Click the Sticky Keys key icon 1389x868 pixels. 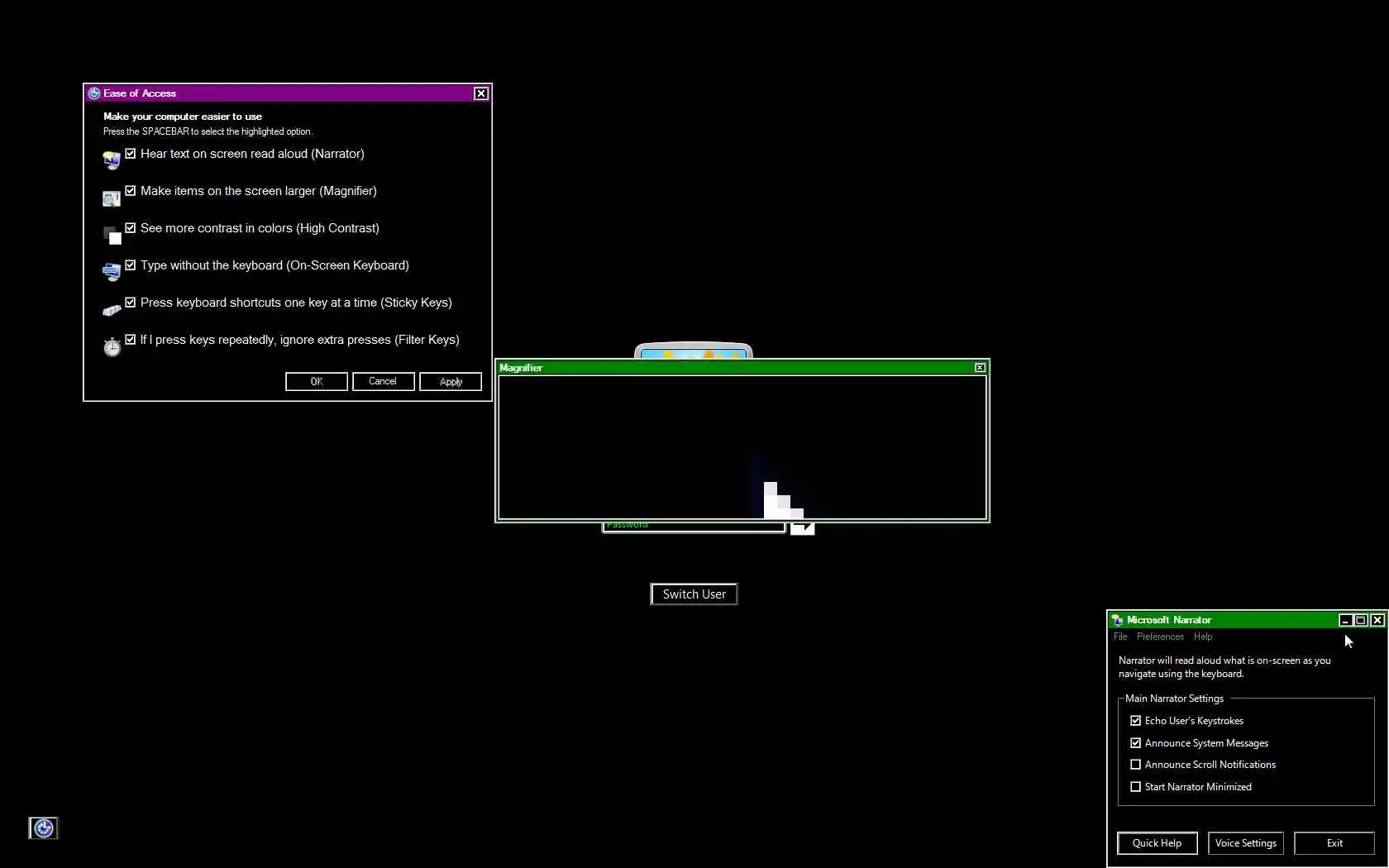[x=112, y=310]
